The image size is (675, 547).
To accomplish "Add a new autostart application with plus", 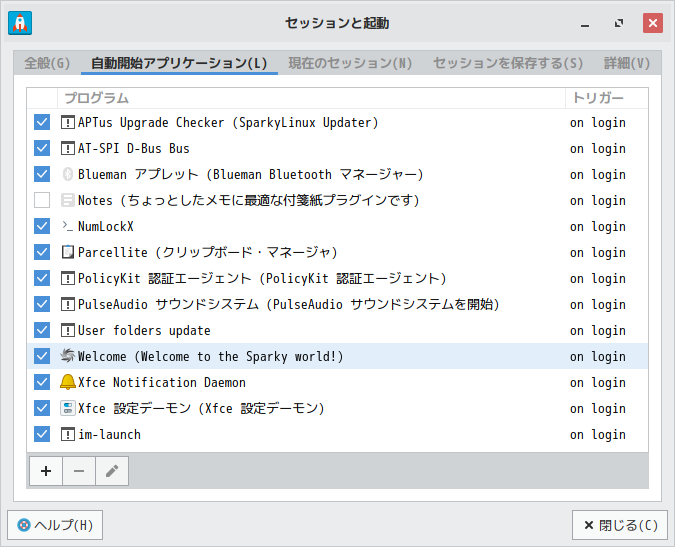I will tap(46, 471).
